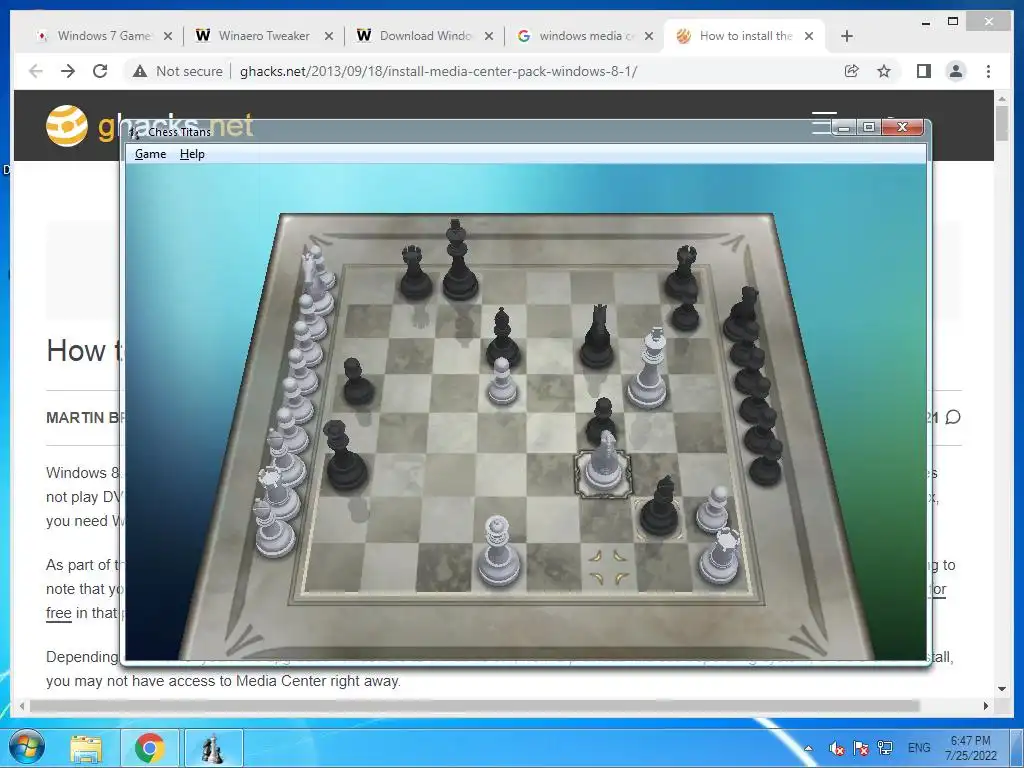Viewport: 1024px width, 768px height.
Task: Open the Game menu in Chess Titans
Action: tap(150, 154)
